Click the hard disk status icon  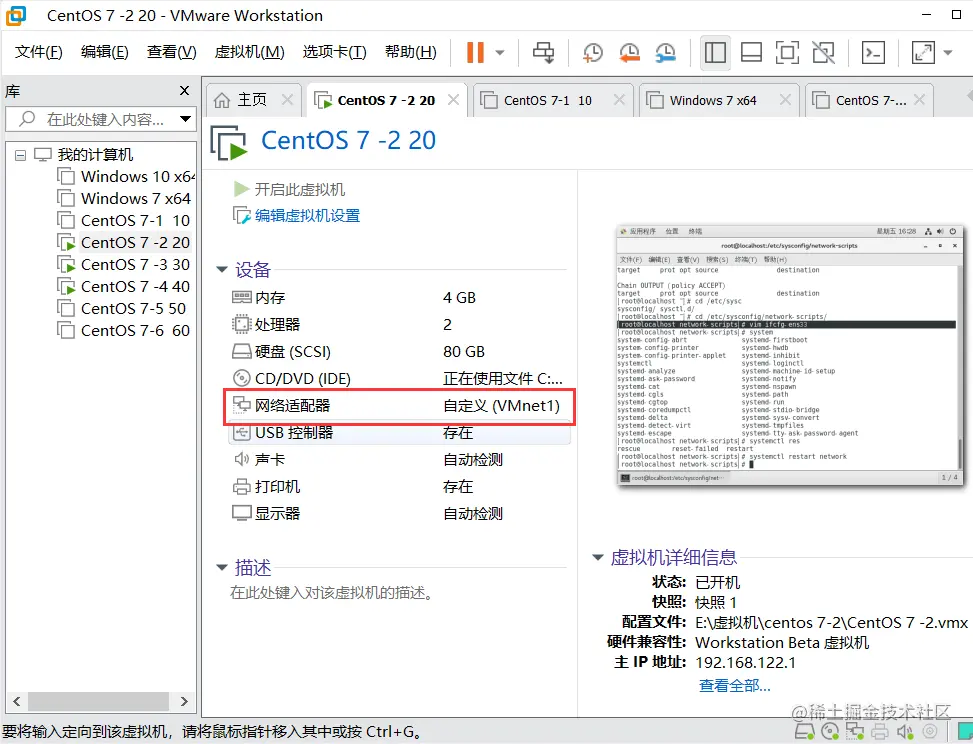pyautogui.click(x=802, y=731)
